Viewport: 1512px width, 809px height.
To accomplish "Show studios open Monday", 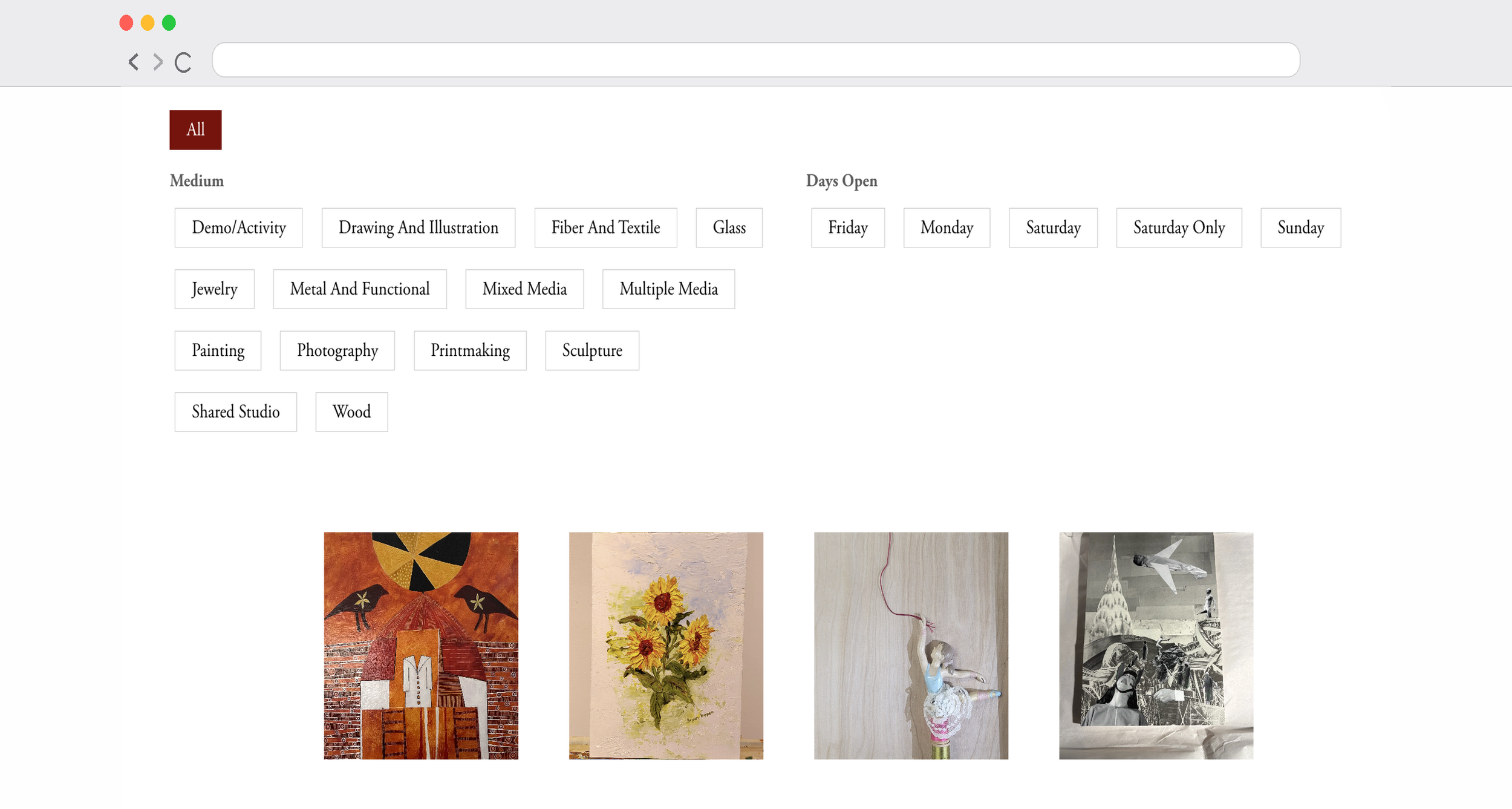I will [947, 228].
